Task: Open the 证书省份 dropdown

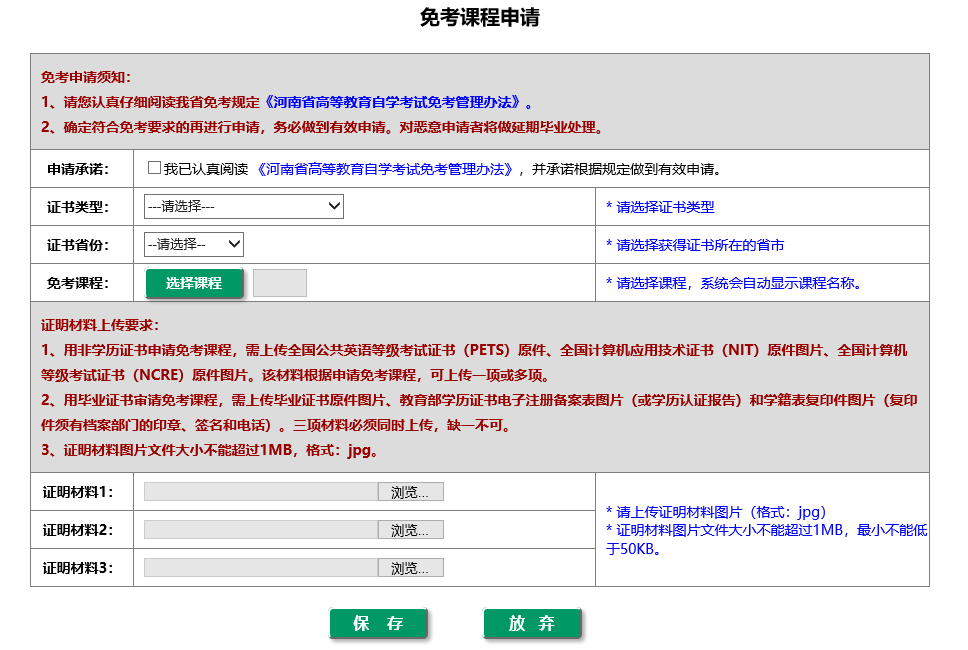Action: coord(194,244)
